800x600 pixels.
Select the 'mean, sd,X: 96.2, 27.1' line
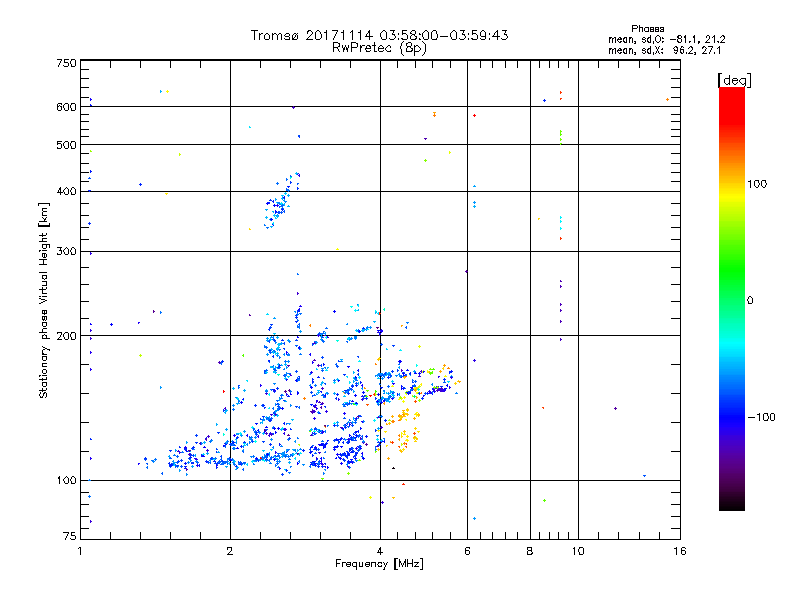(664, 50)
